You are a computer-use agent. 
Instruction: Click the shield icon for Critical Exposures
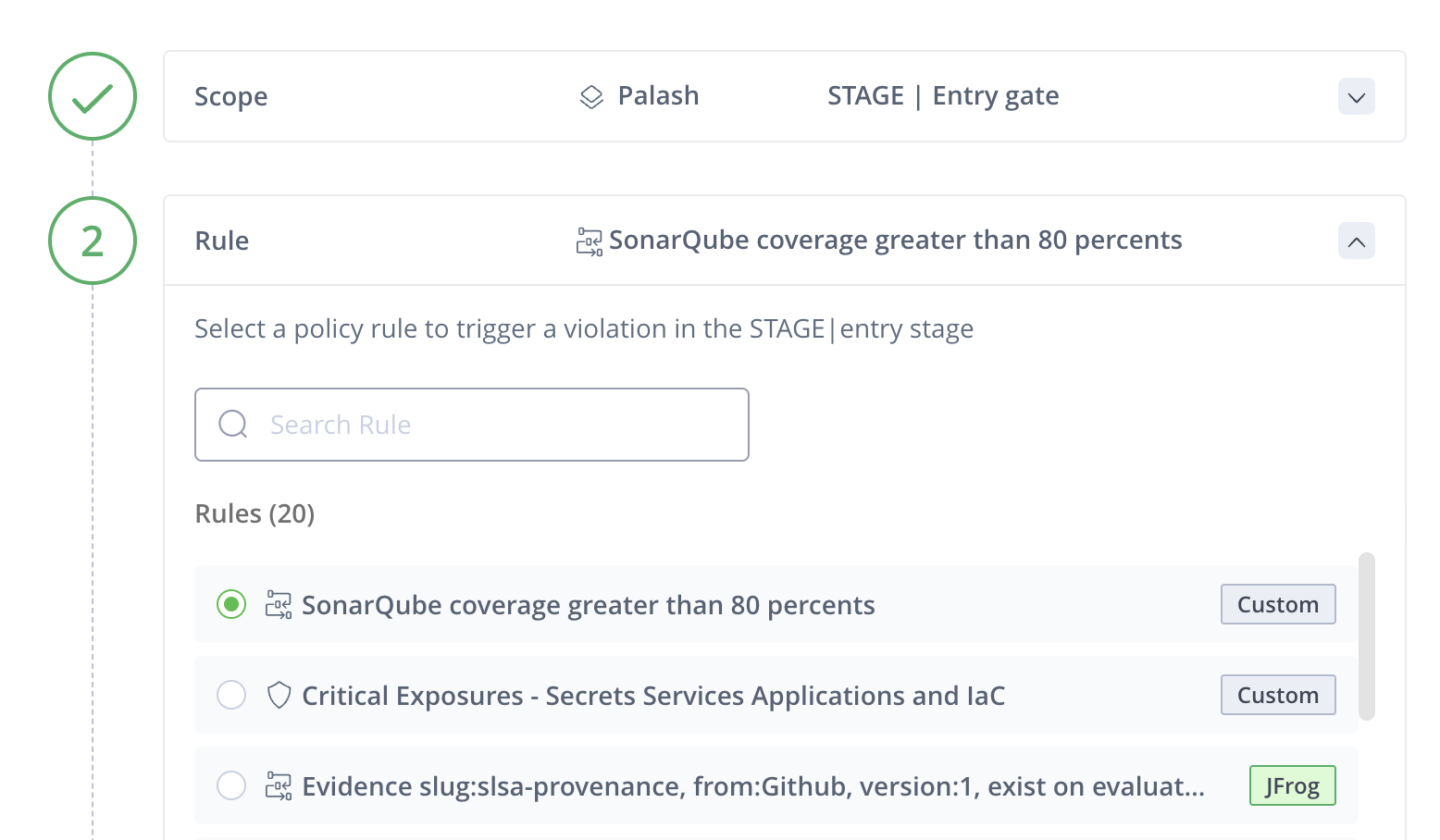click(279, 696)
